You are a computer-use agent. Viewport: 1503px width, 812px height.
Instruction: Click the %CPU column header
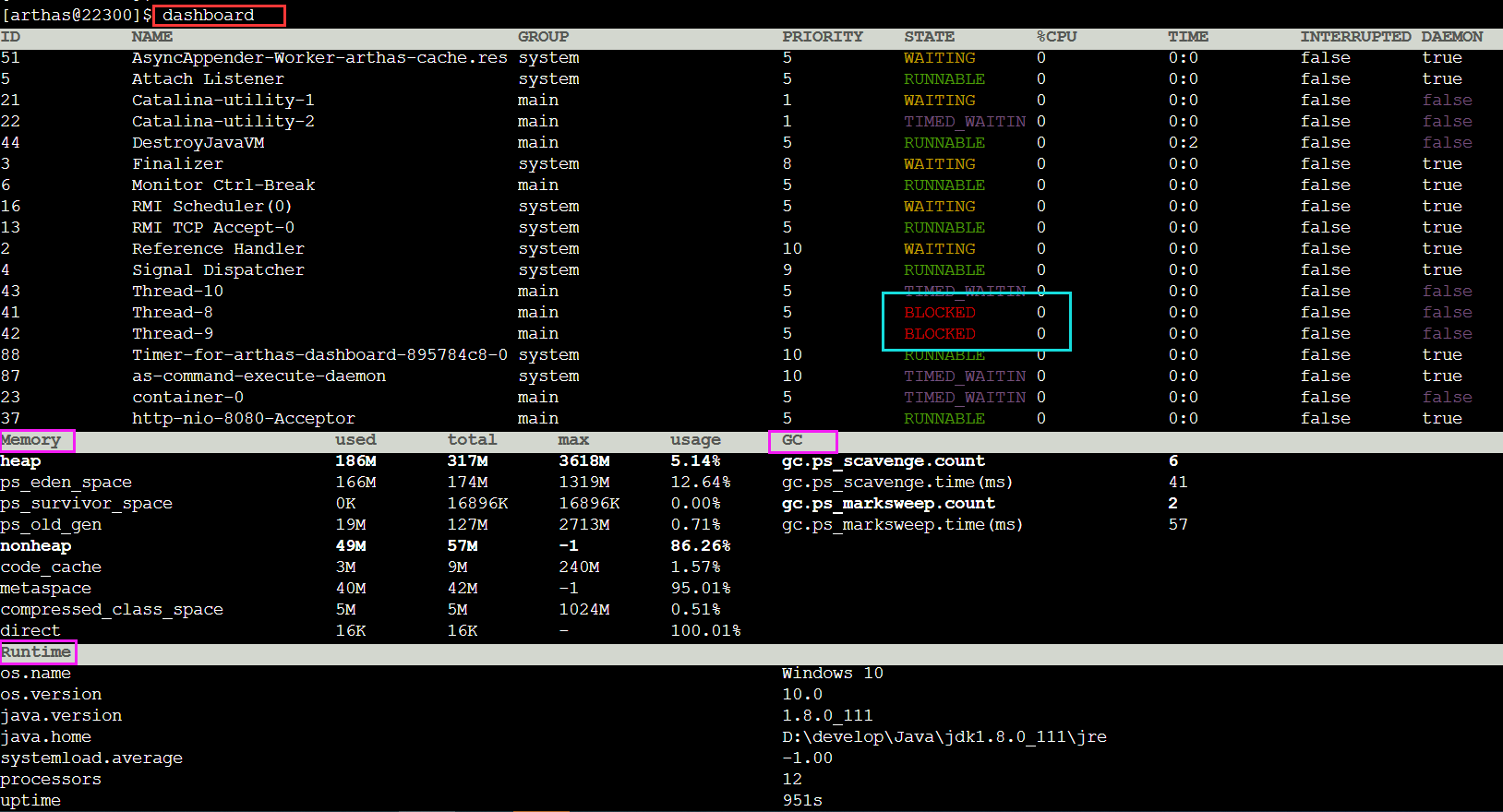point(1056,37)
